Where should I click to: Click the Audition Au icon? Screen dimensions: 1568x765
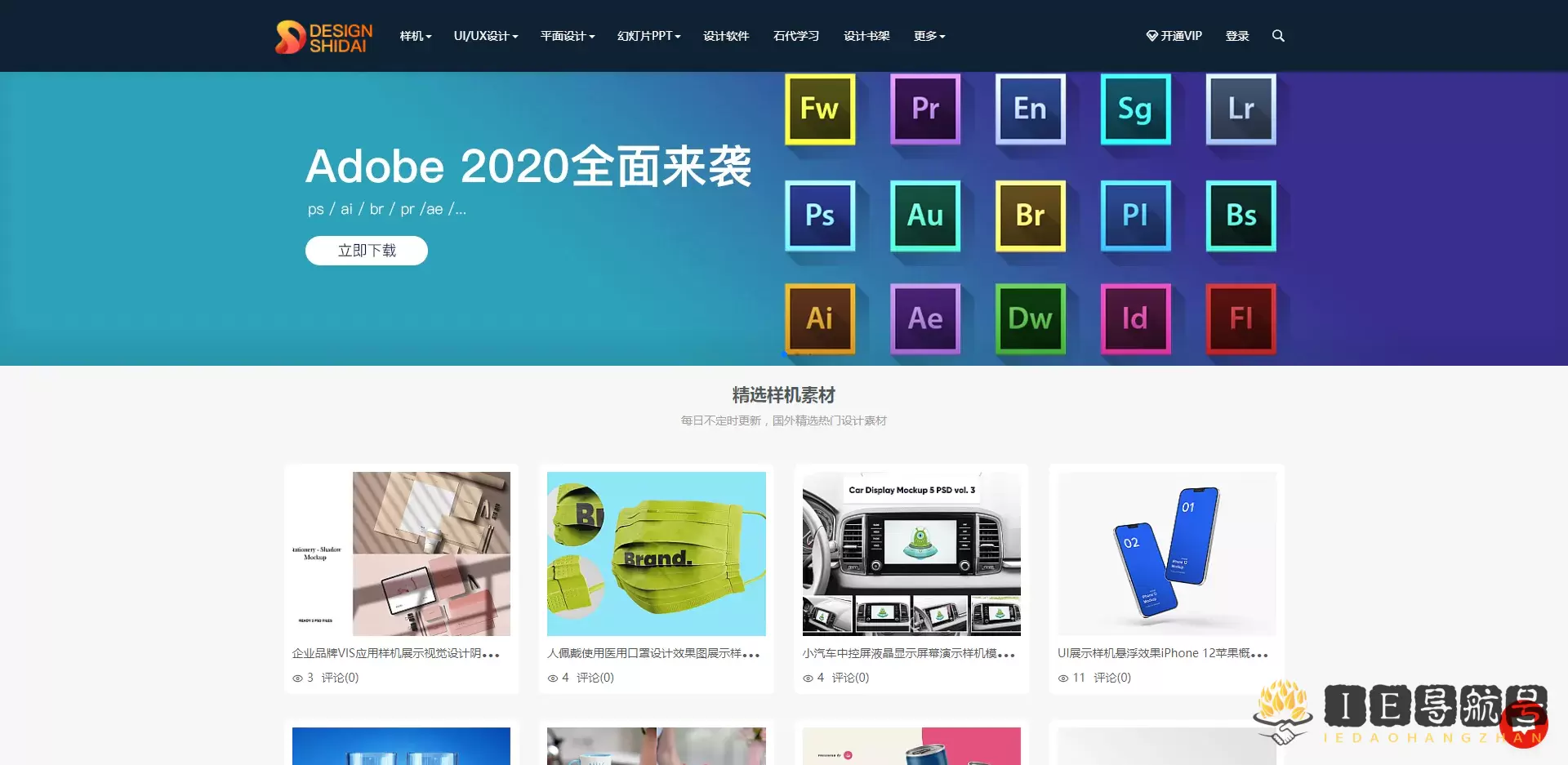click(x=925, y=216)
